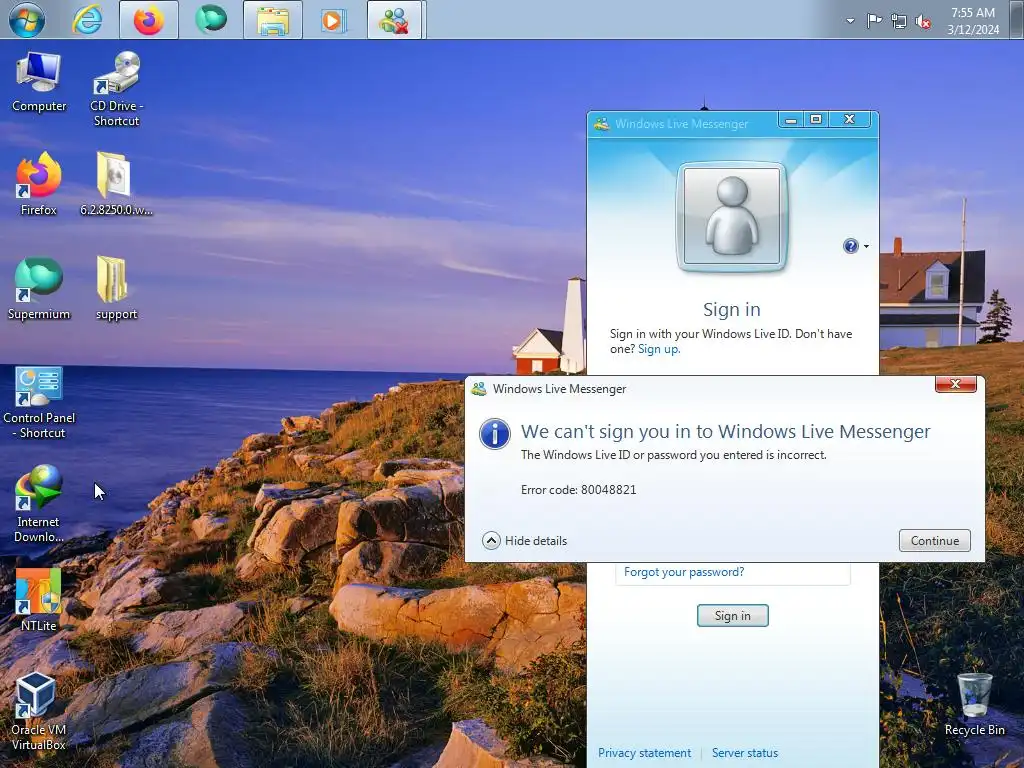Viewport: 1024px width, 768px height.
Task: Open Action Center flag icon
Action: click(874, 21)
